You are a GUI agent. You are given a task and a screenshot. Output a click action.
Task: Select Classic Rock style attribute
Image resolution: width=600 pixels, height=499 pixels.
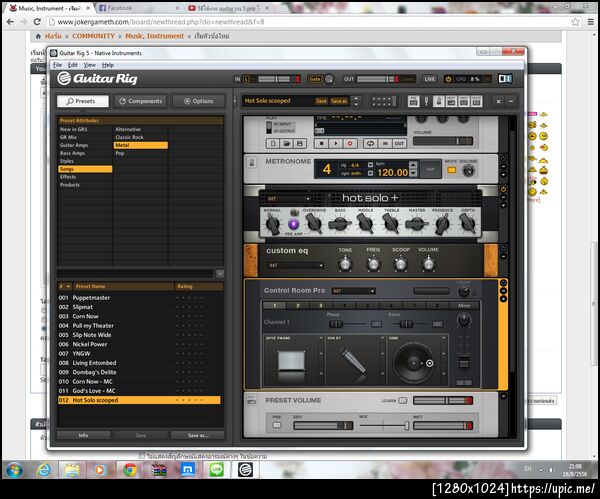tap(140, 137)
